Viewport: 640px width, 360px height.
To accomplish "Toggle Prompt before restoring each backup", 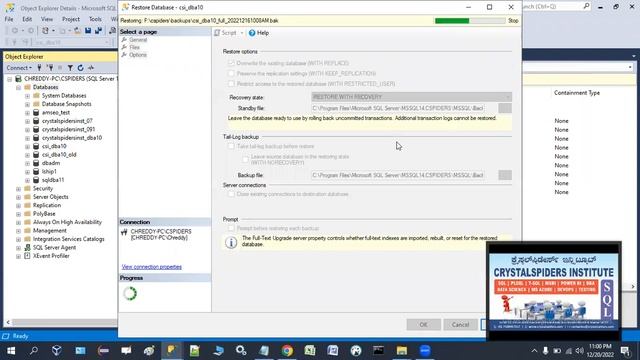I will [231, 228].
